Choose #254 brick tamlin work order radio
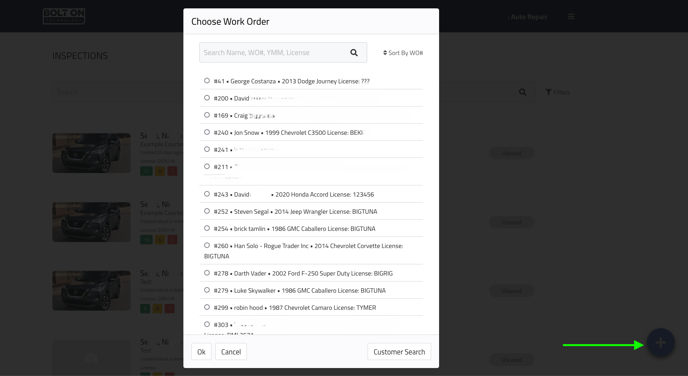 207,228
